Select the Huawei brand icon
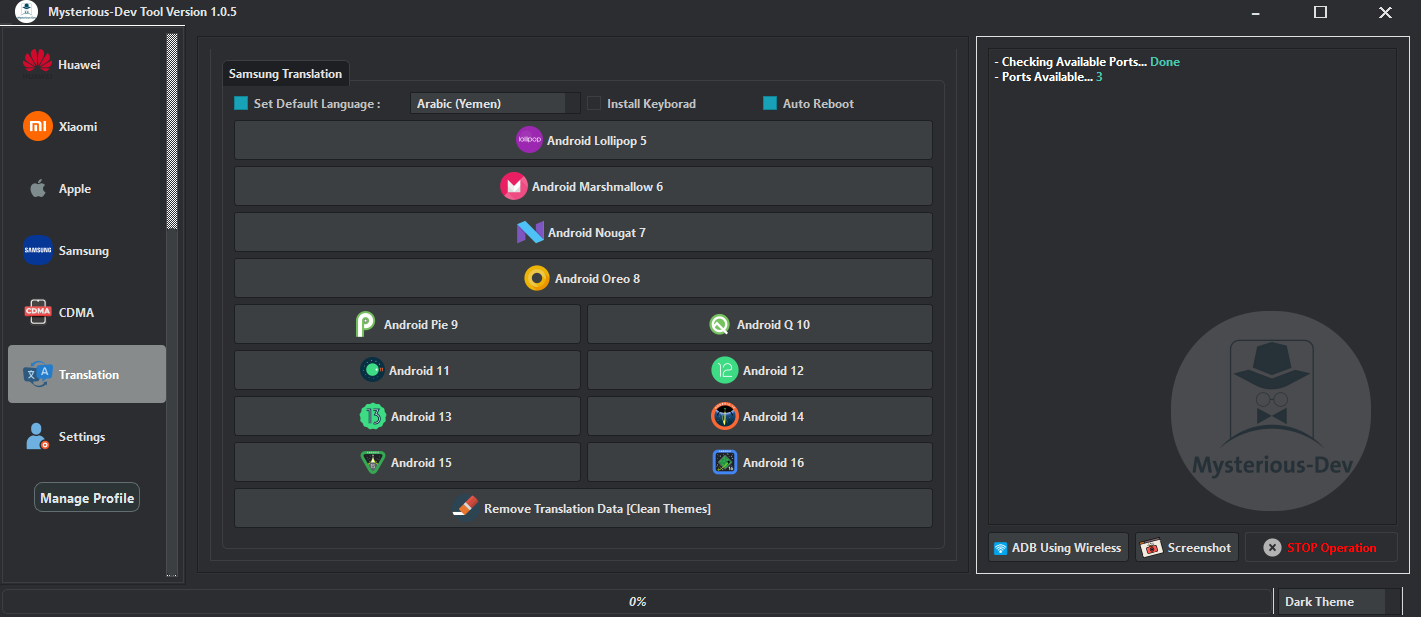This screenshot has width=1421, height=617. (x=36, y=63)
